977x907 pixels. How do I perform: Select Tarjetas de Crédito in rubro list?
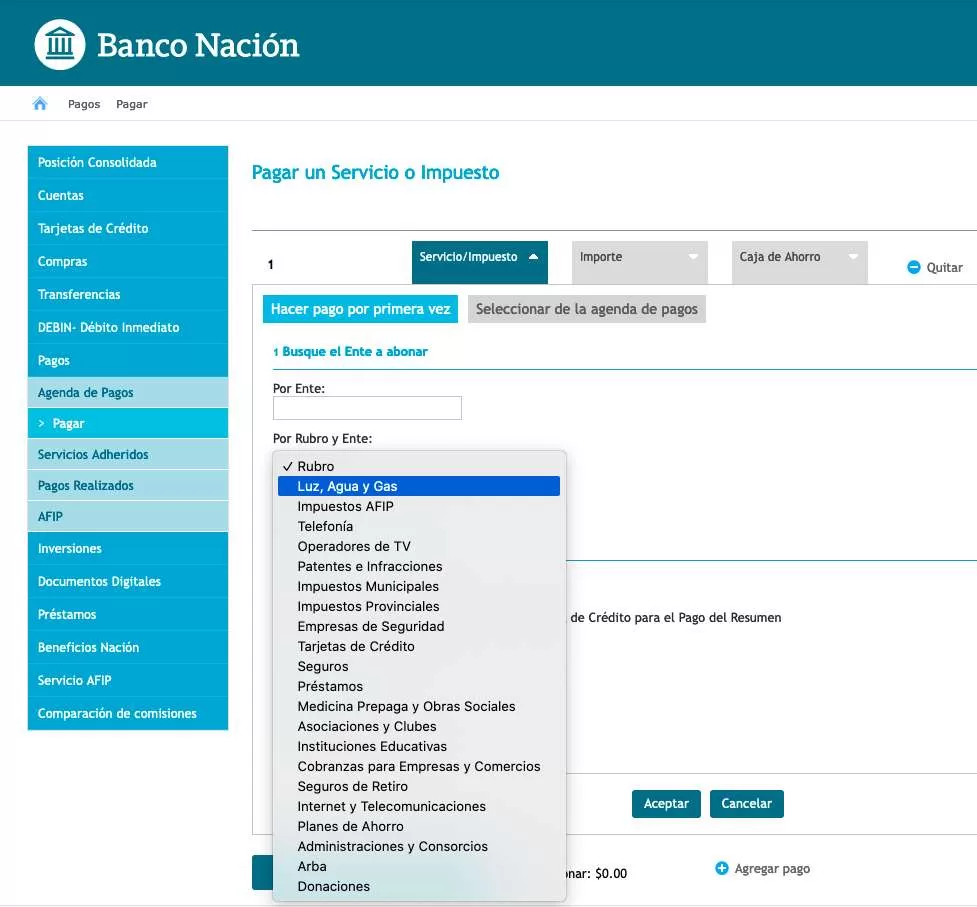point(419,646)
